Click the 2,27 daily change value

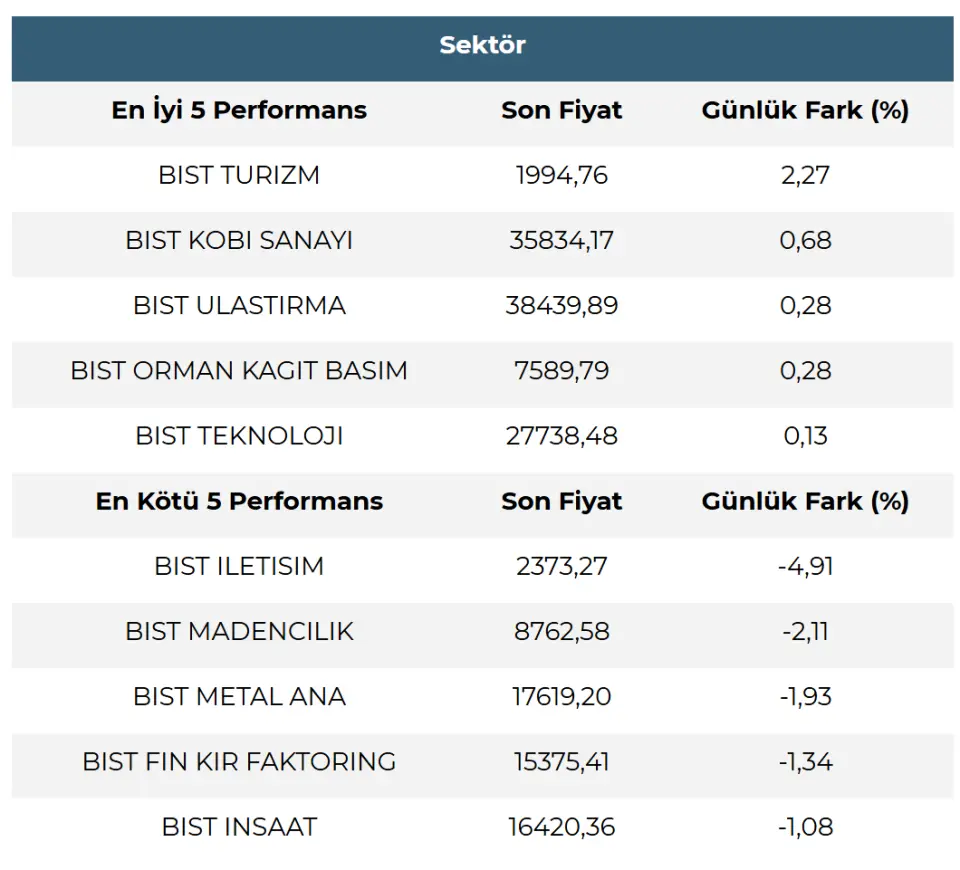(x=805, y=175)
